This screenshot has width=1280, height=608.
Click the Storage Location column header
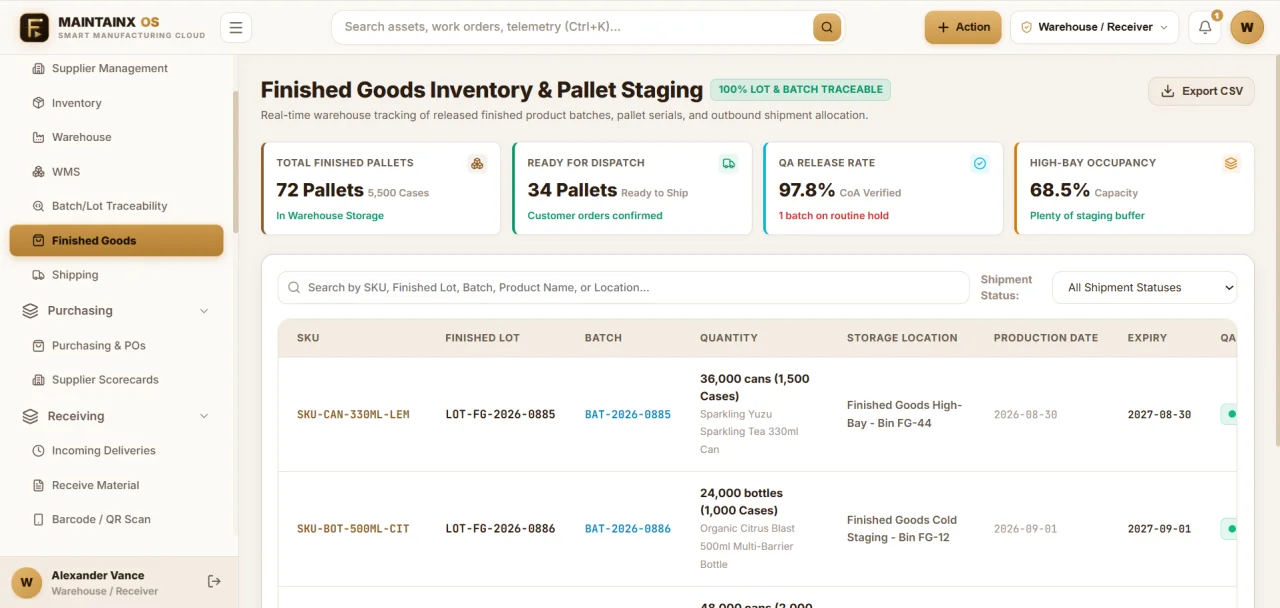[902, 338]
